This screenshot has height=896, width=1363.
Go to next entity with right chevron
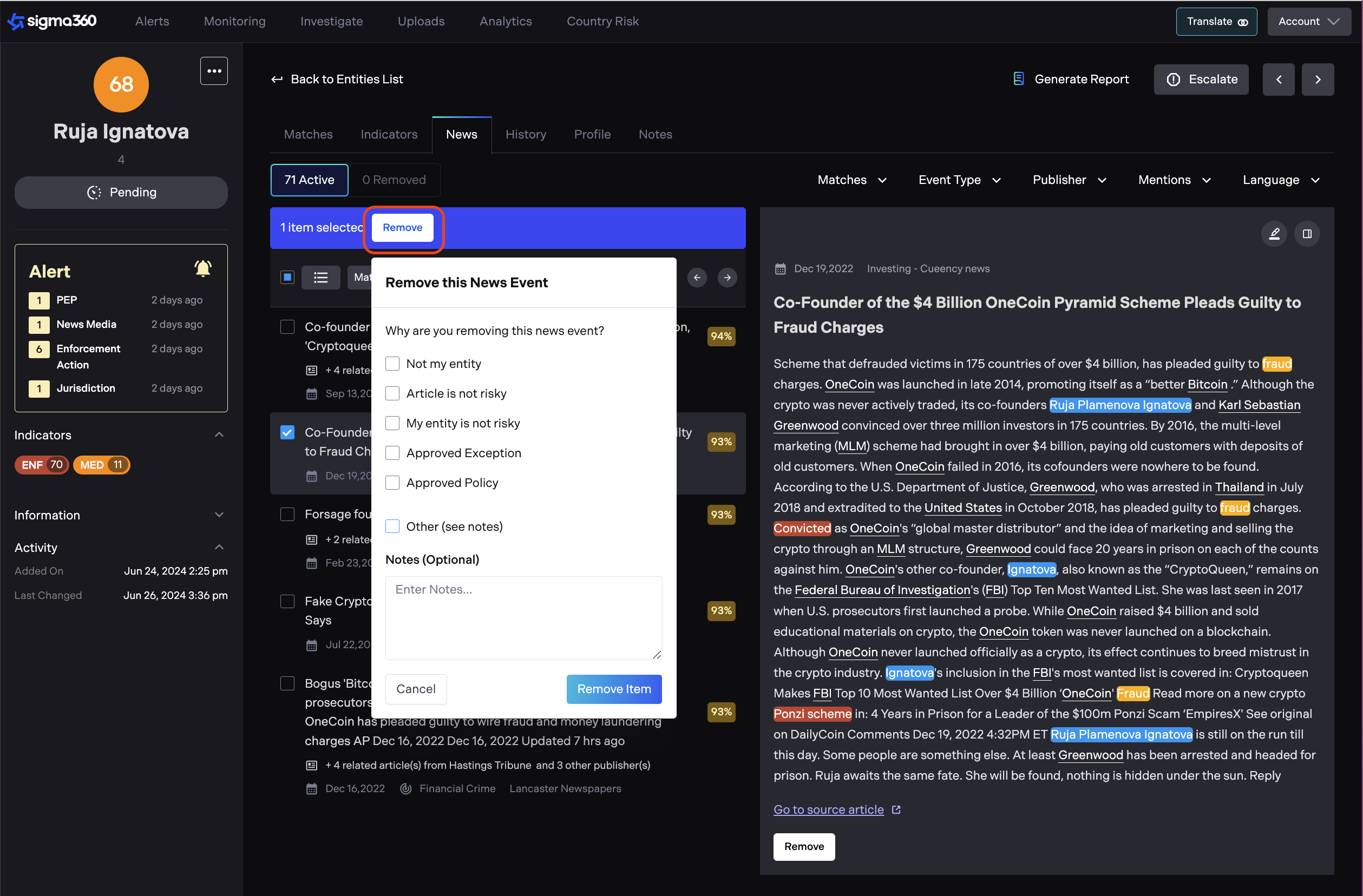1317,80
